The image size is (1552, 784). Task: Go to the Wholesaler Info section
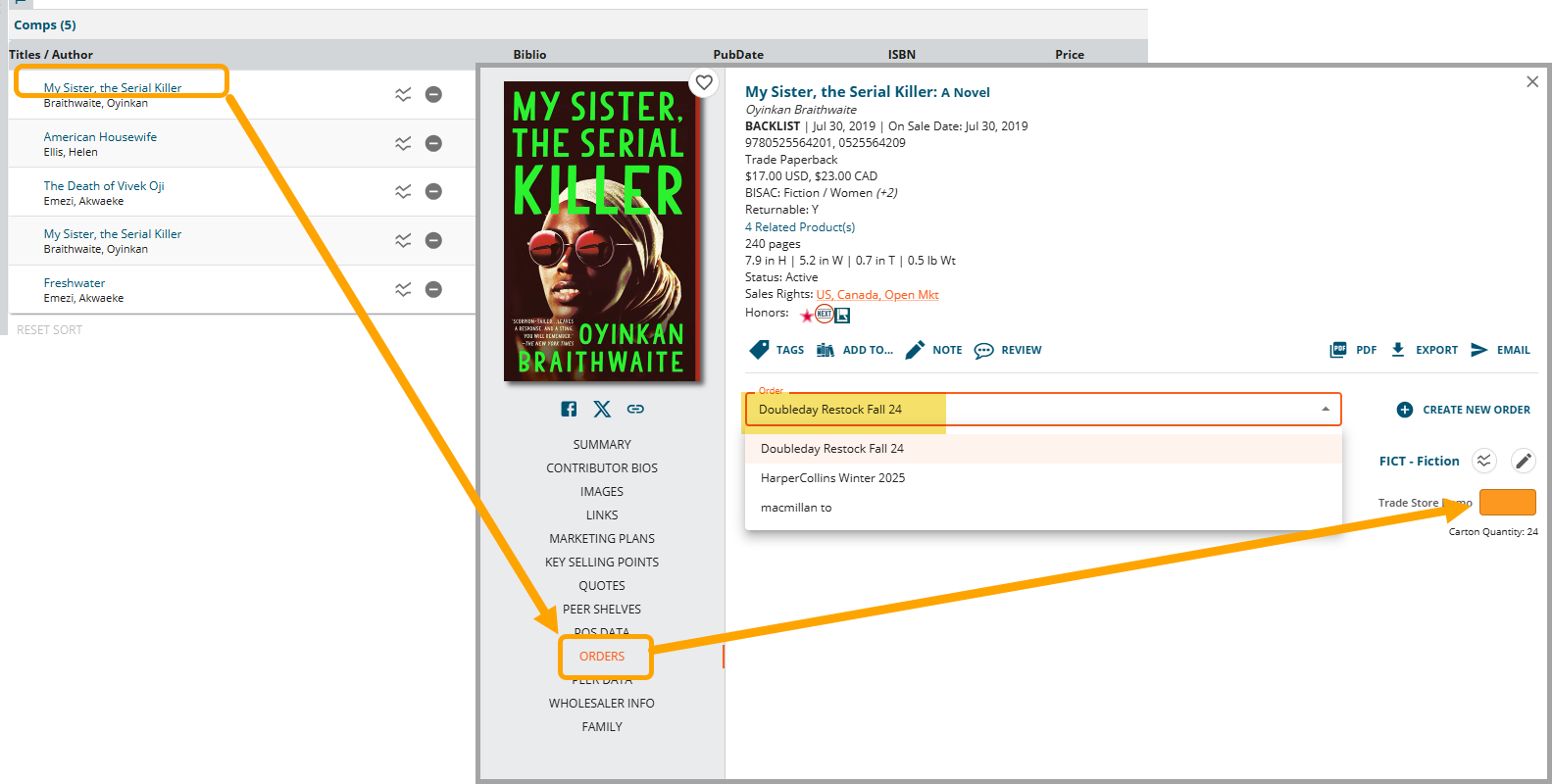[x=602, y=704]
